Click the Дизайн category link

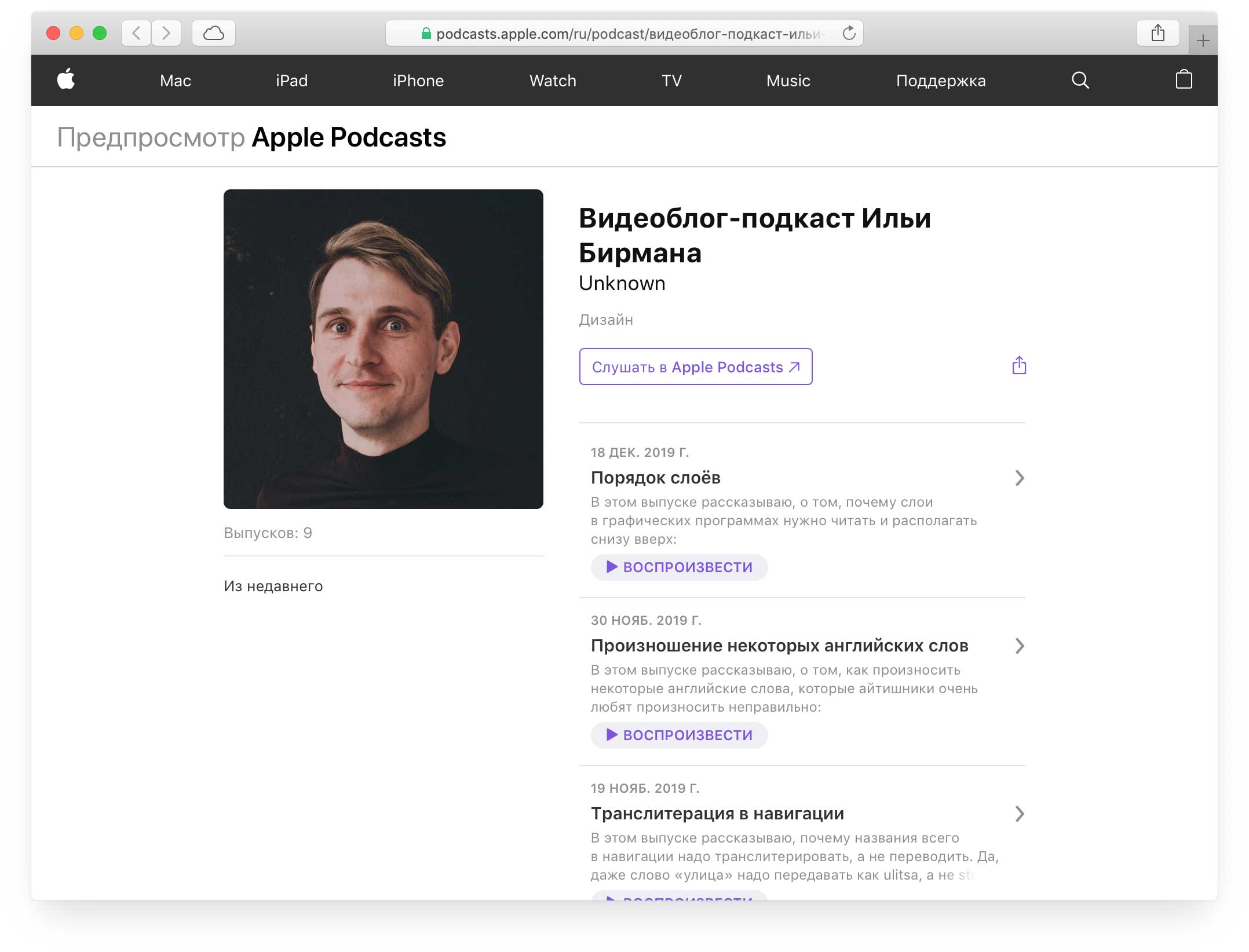606,320
